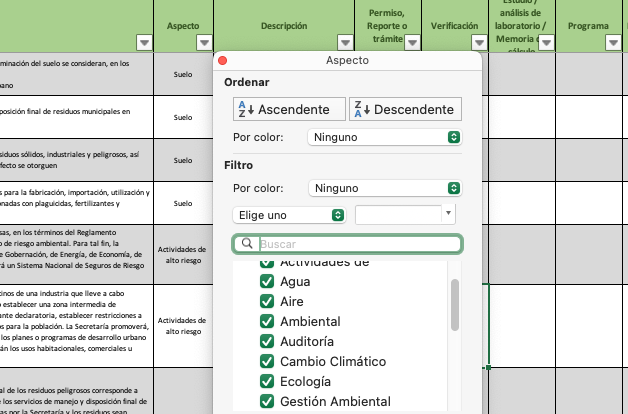Viewport: 628px width, 414px height.
Task: Open the Estudio / análisis de laboratorio filter arrow
Action: point(546,42)
